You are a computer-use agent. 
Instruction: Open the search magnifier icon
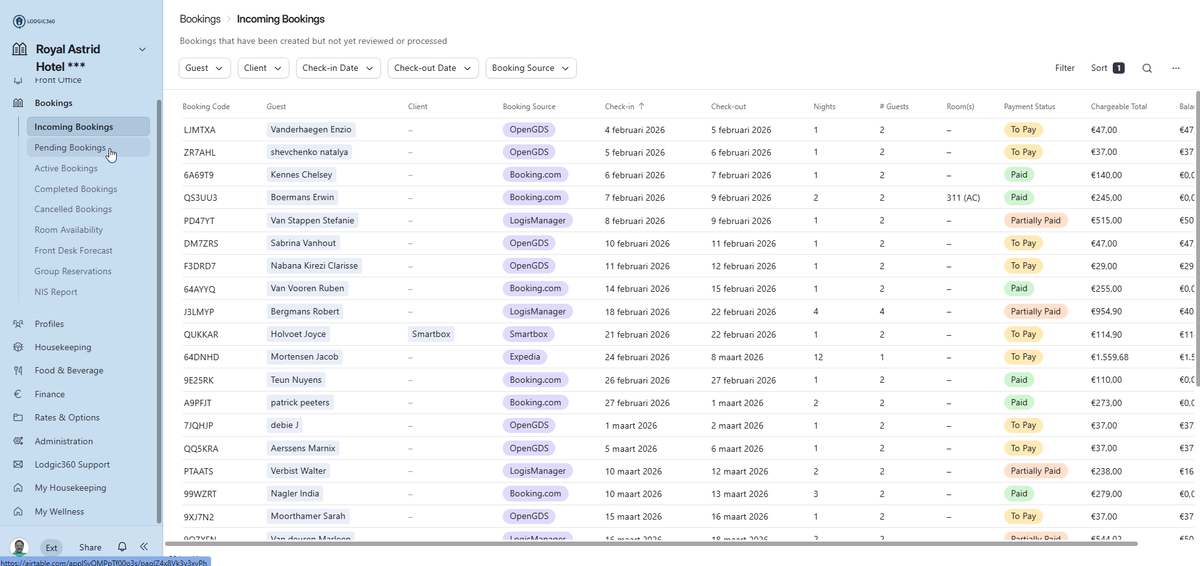1147,68
